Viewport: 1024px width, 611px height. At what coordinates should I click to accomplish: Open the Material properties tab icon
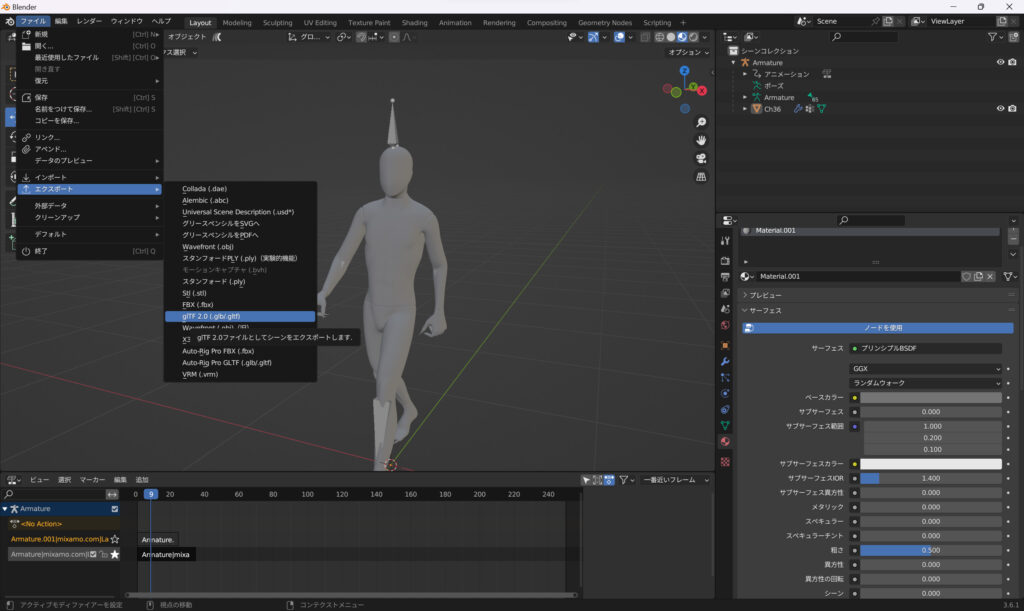(x=725, y=442)
